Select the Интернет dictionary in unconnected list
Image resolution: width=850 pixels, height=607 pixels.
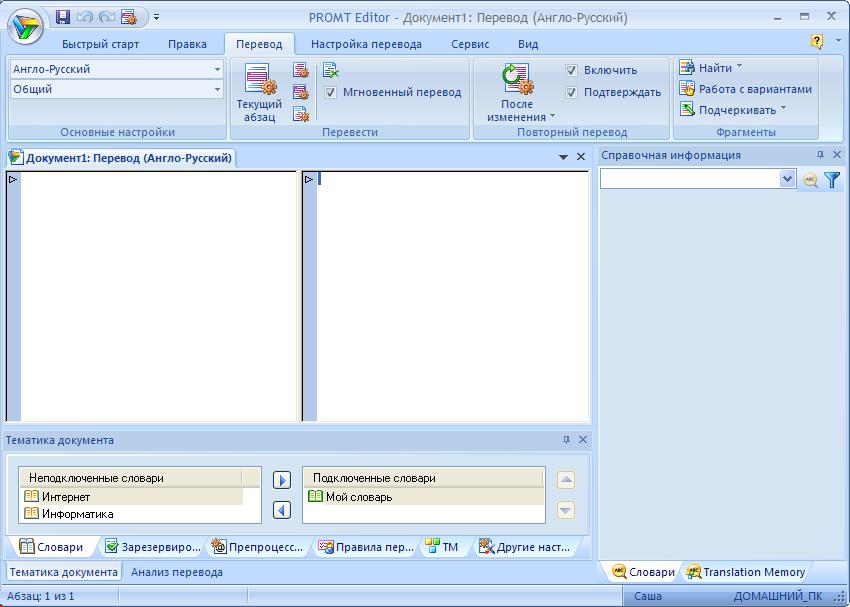(131, 496)
